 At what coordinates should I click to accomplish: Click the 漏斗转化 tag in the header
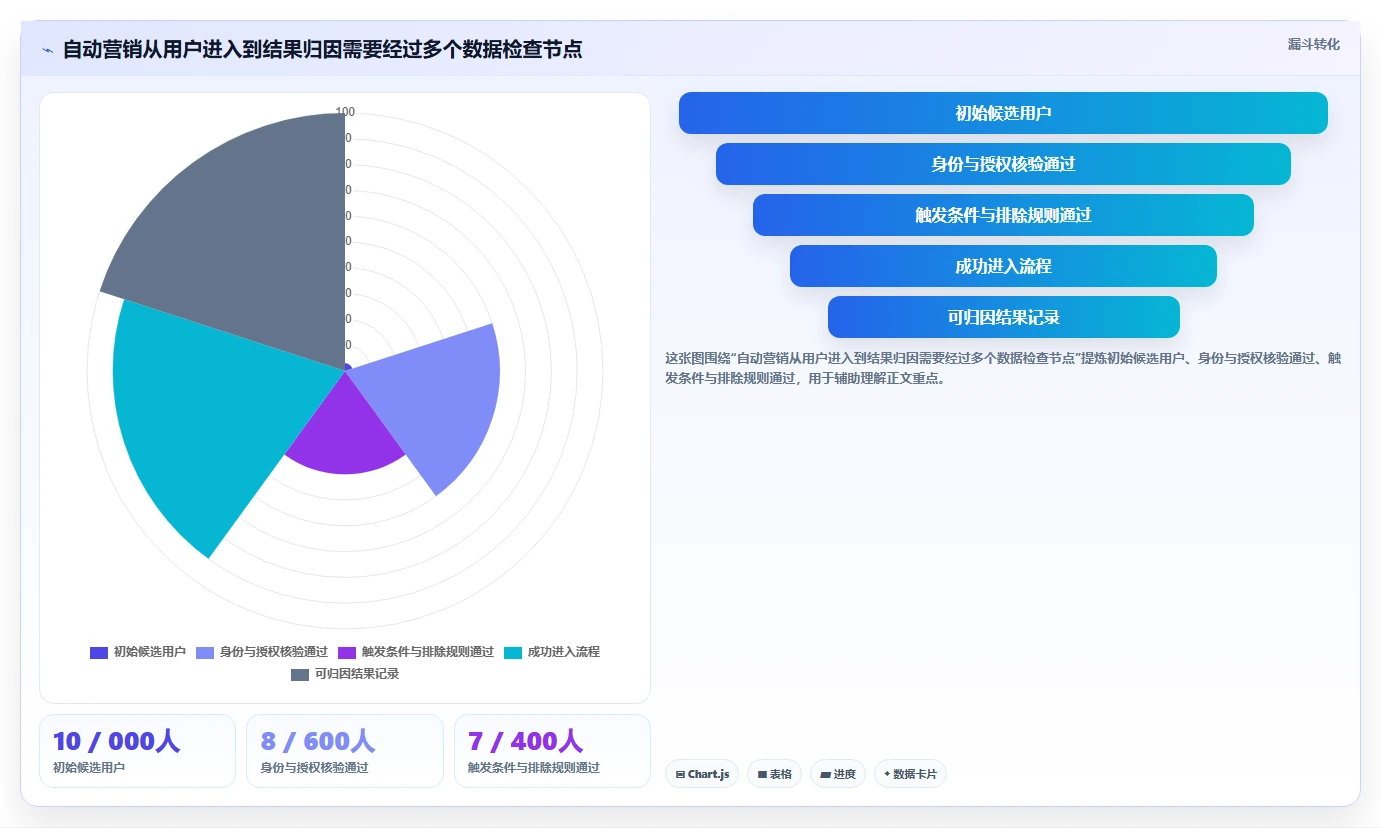pos(1313,44)
